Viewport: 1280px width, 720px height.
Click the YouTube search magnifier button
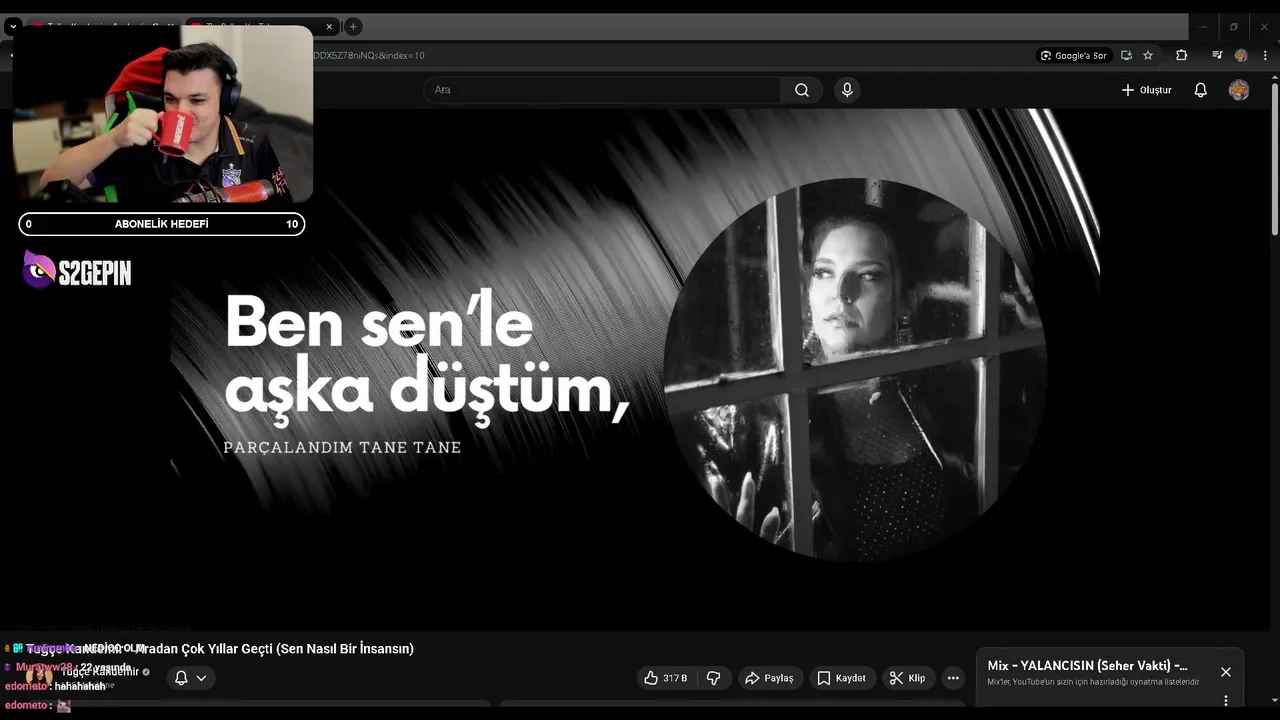(802, 90)
